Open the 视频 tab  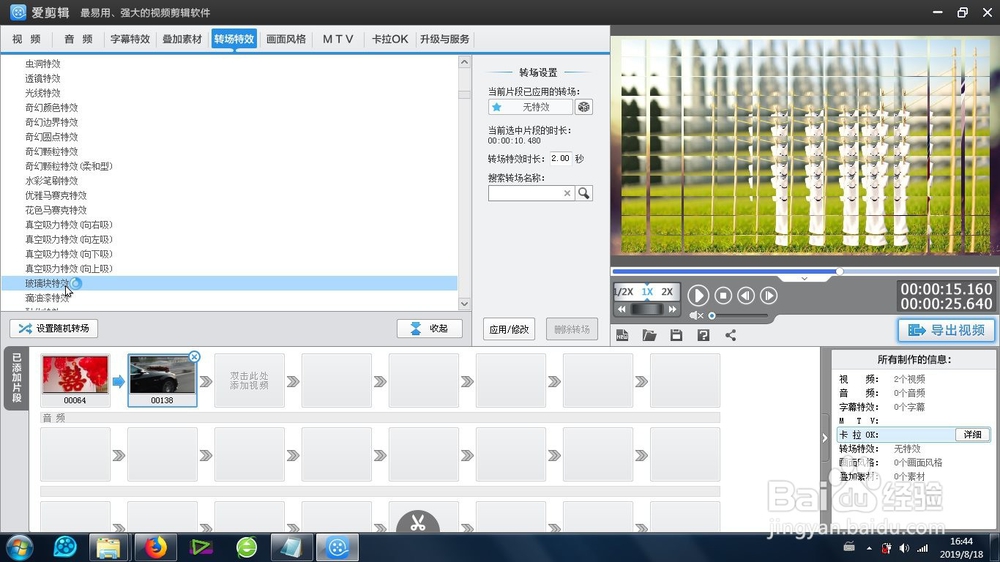coord(27,39)
